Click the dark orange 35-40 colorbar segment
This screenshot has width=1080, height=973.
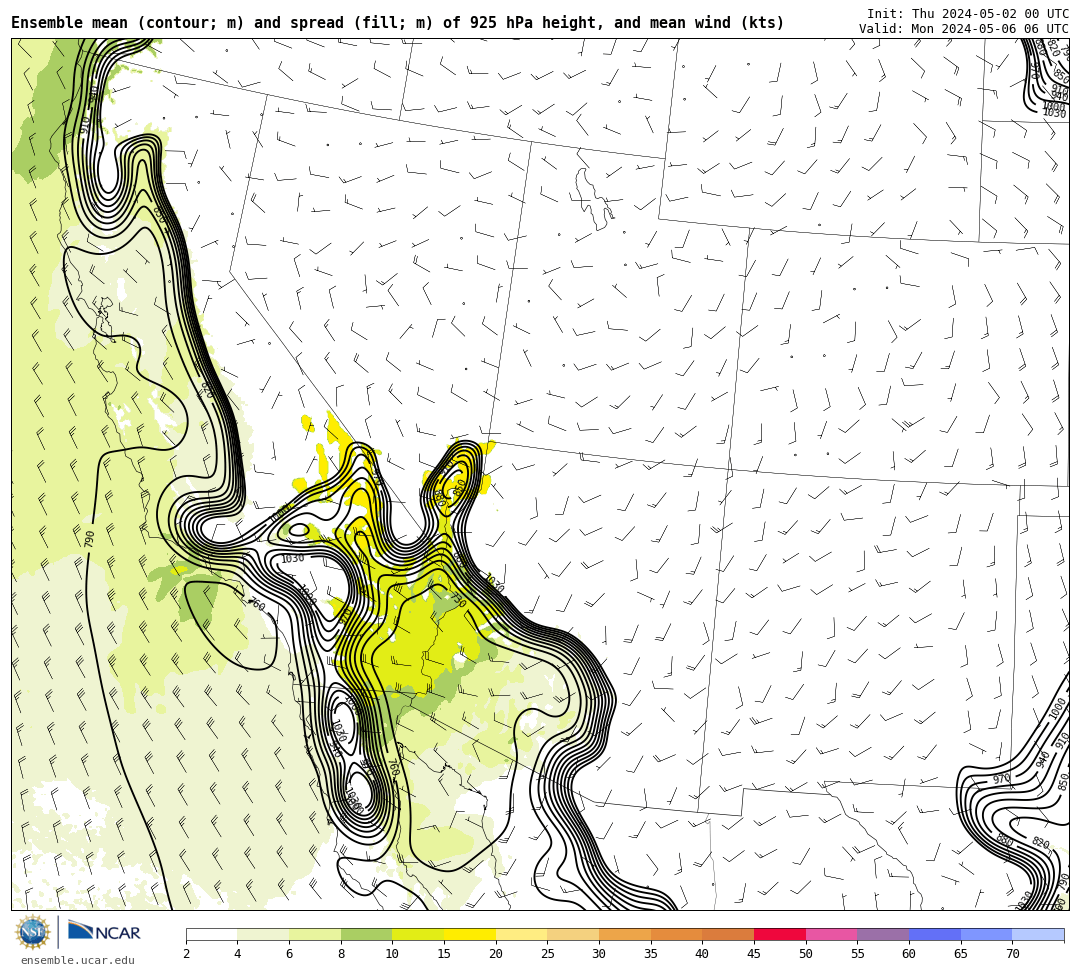(676, 934)
